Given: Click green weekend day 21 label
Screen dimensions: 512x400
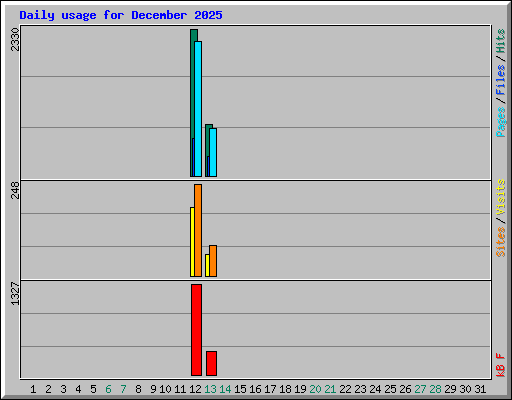Looking at the screenshot, I should pos(330,389).
